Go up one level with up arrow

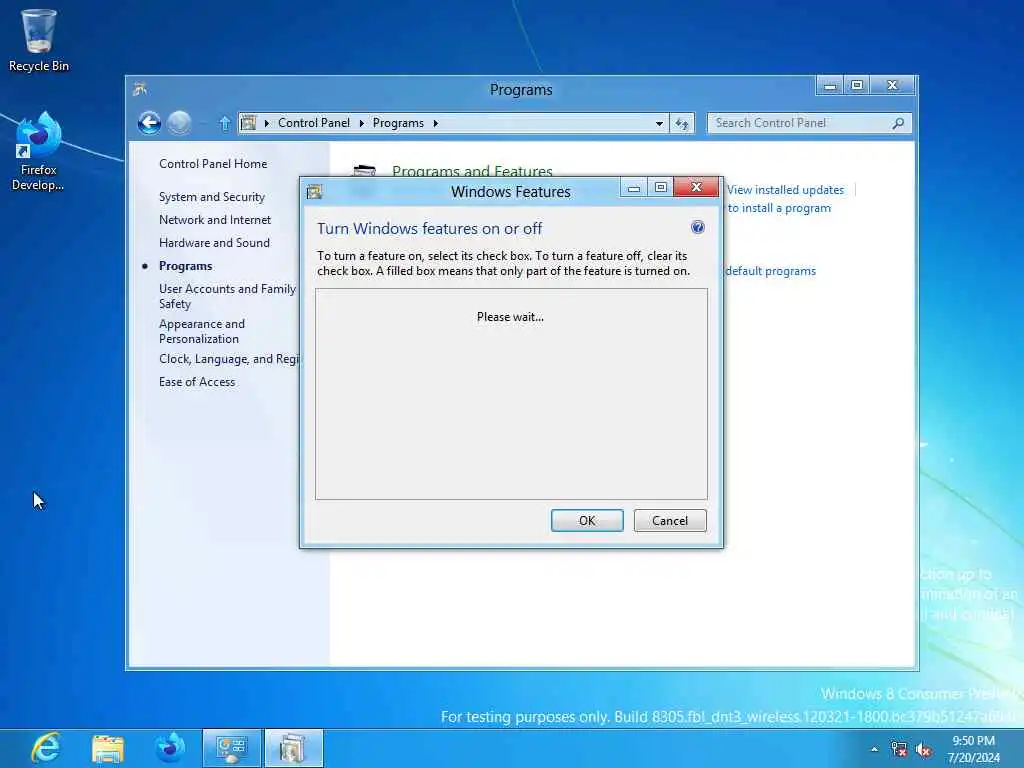pos(225,123)
